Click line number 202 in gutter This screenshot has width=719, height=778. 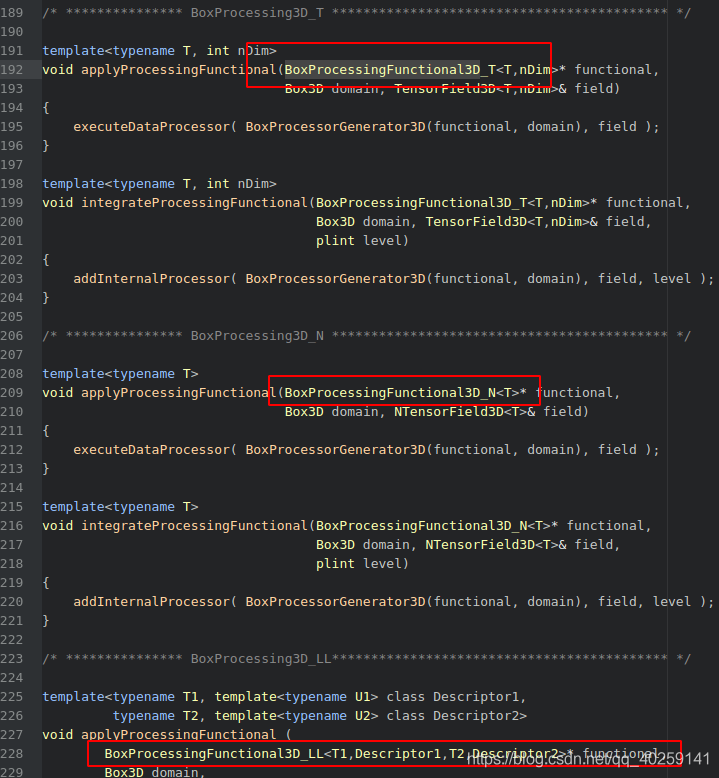tap(11, 260)
